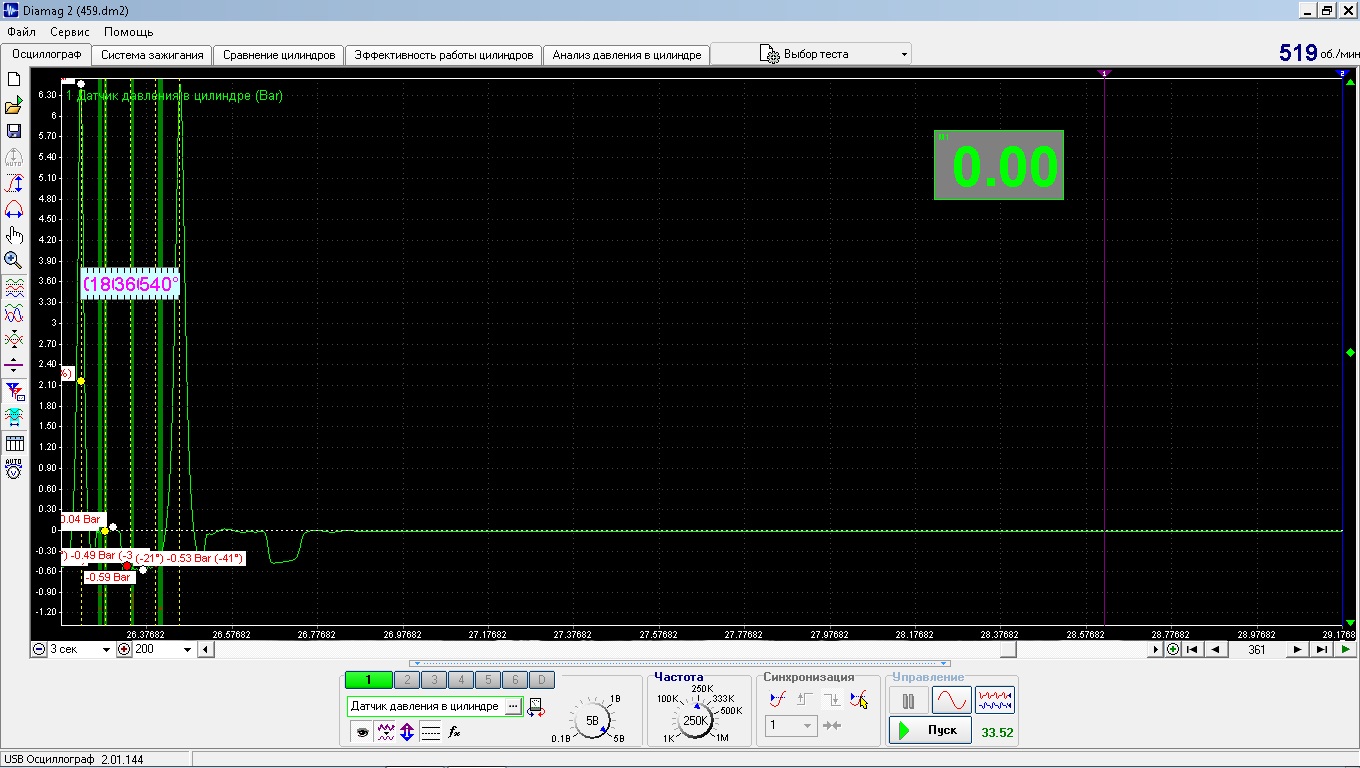Switch to Осциллограф tab
Image resolution: width=1360 pixels, height=768 pixels.
[46, 55]
